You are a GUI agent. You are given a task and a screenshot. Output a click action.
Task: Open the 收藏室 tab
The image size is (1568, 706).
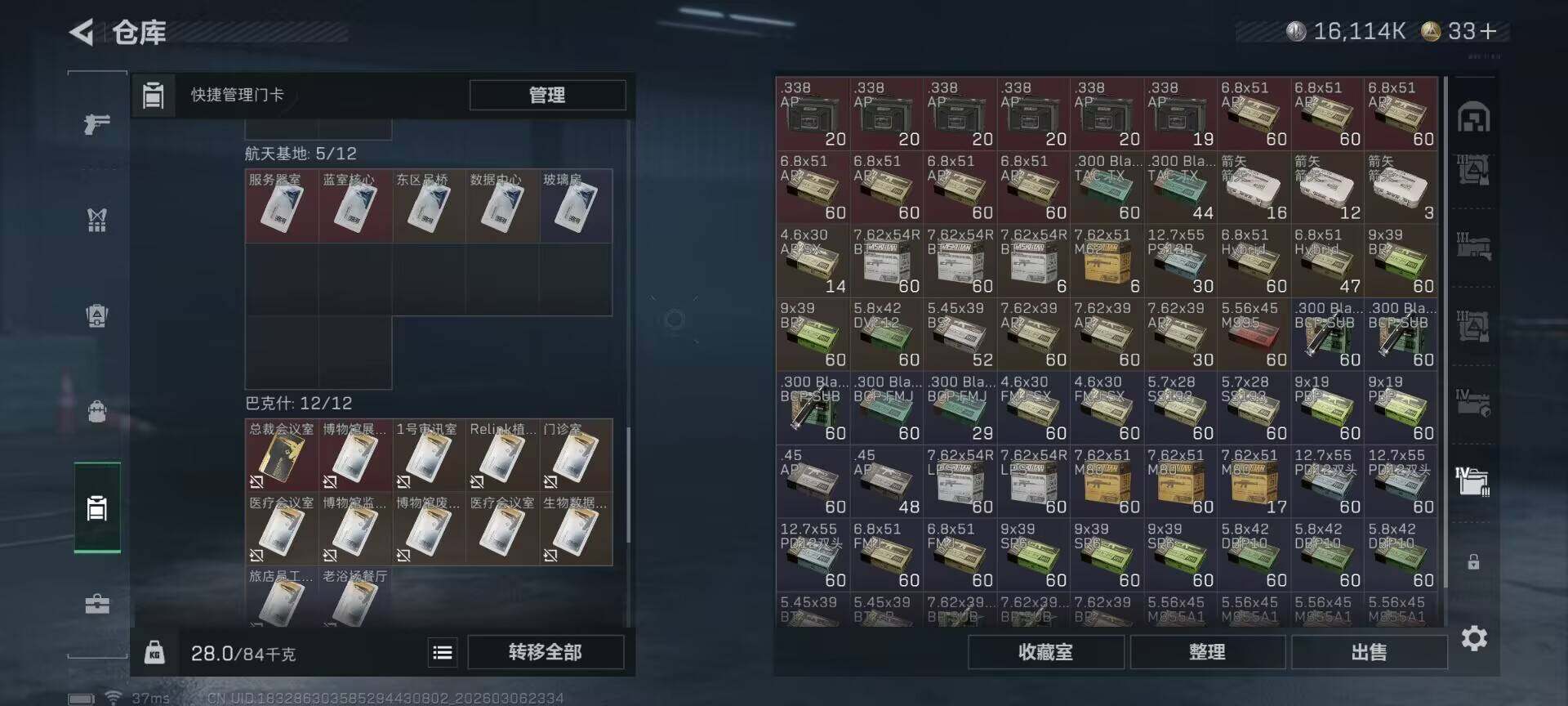click(x=1045, y=652)
